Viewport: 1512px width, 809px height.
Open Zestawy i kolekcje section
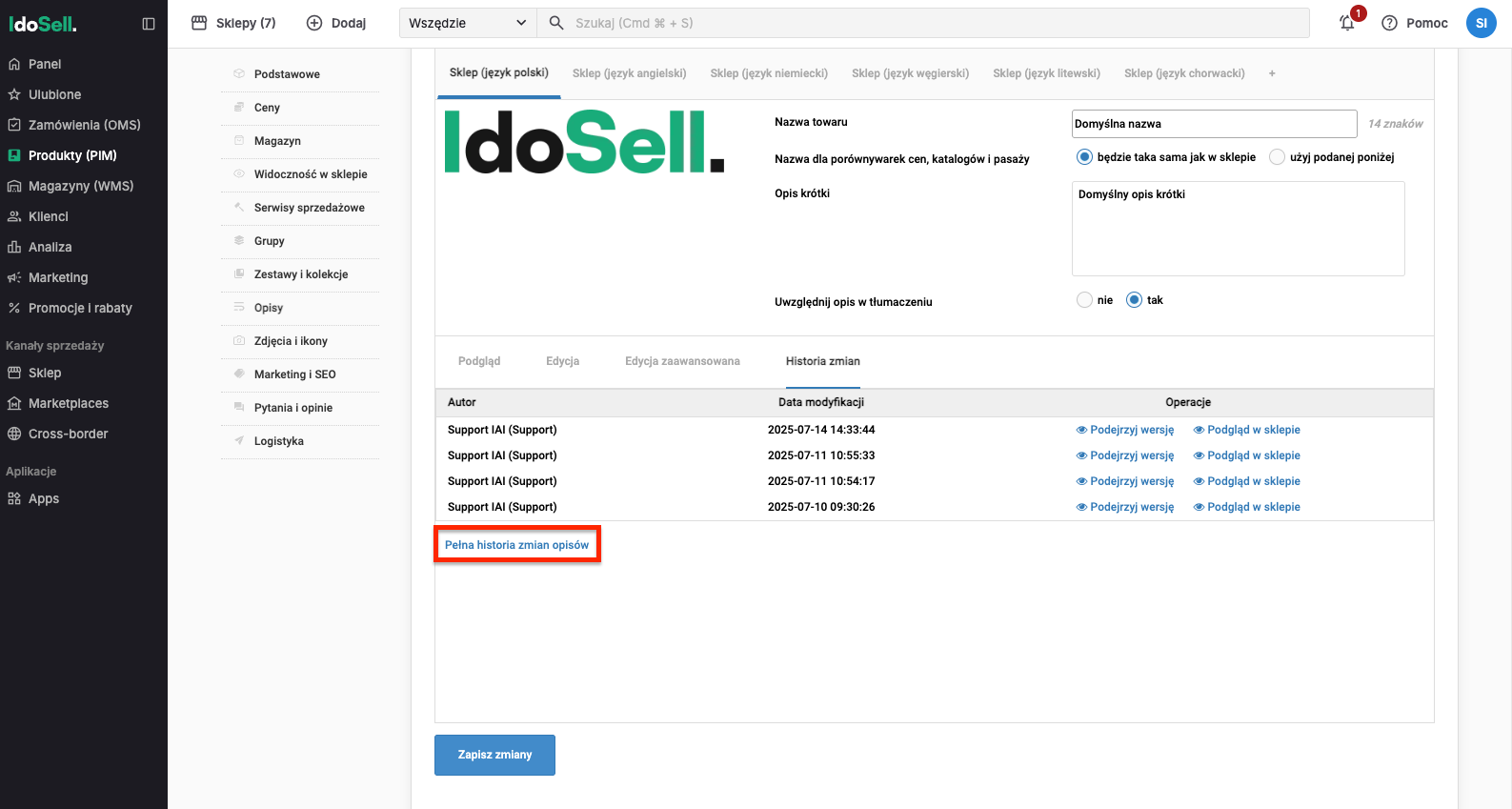click(x=301, y=274)
